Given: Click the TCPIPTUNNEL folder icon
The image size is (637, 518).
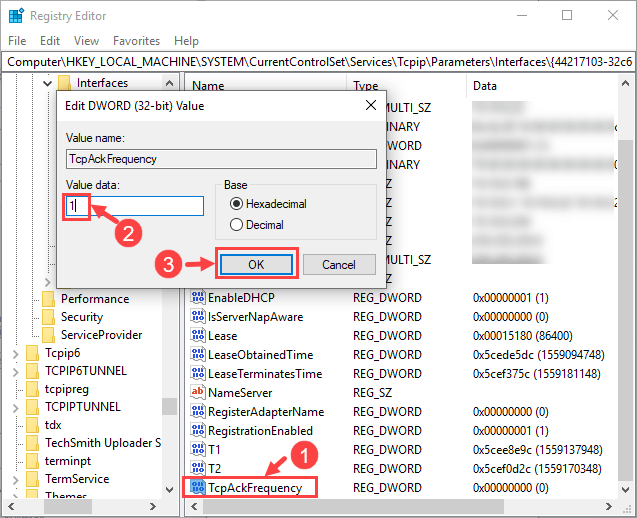Looking at the screenshot, I should (x=32, y=407).
